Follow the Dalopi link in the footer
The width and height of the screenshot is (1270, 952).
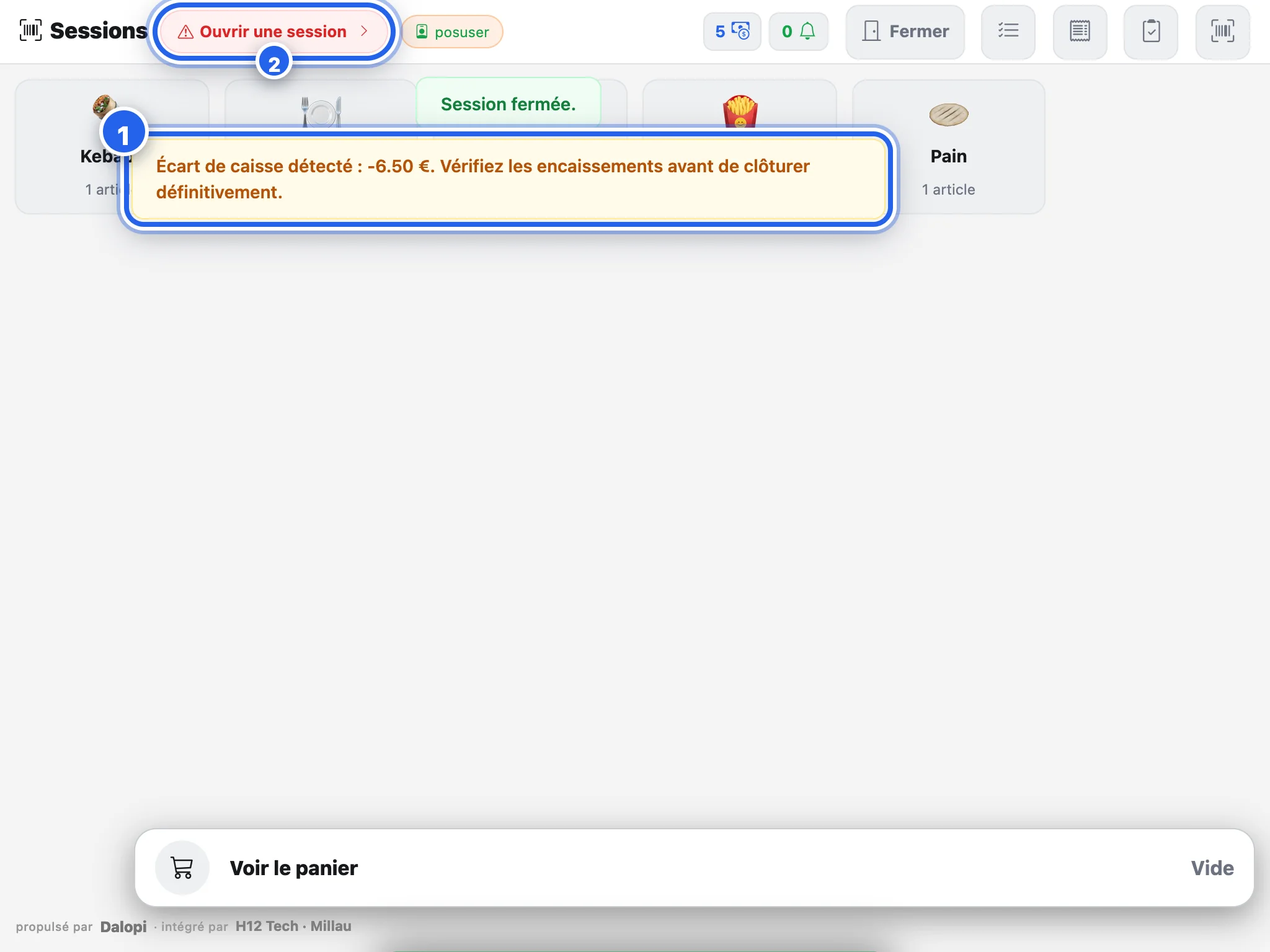[x=123, y=927]
